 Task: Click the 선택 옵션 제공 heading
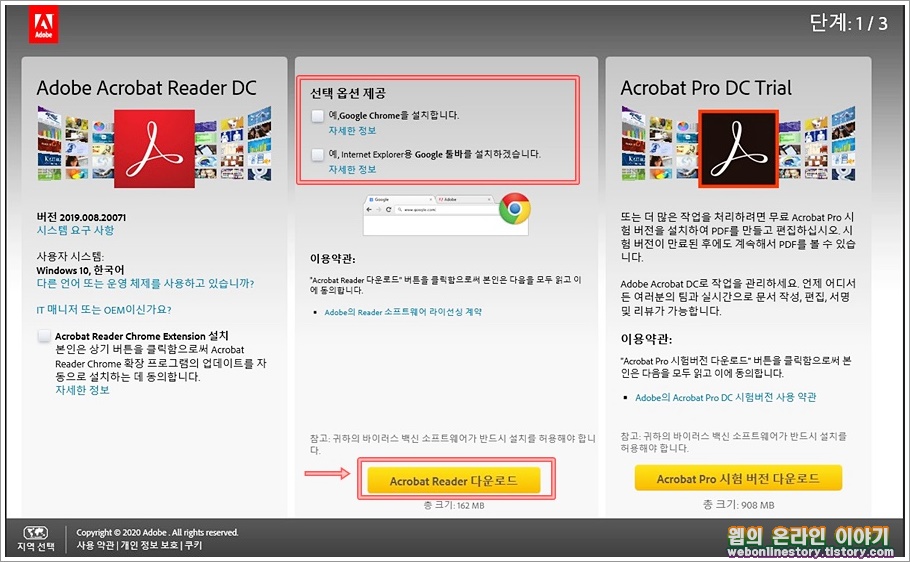tap(348, 93)
